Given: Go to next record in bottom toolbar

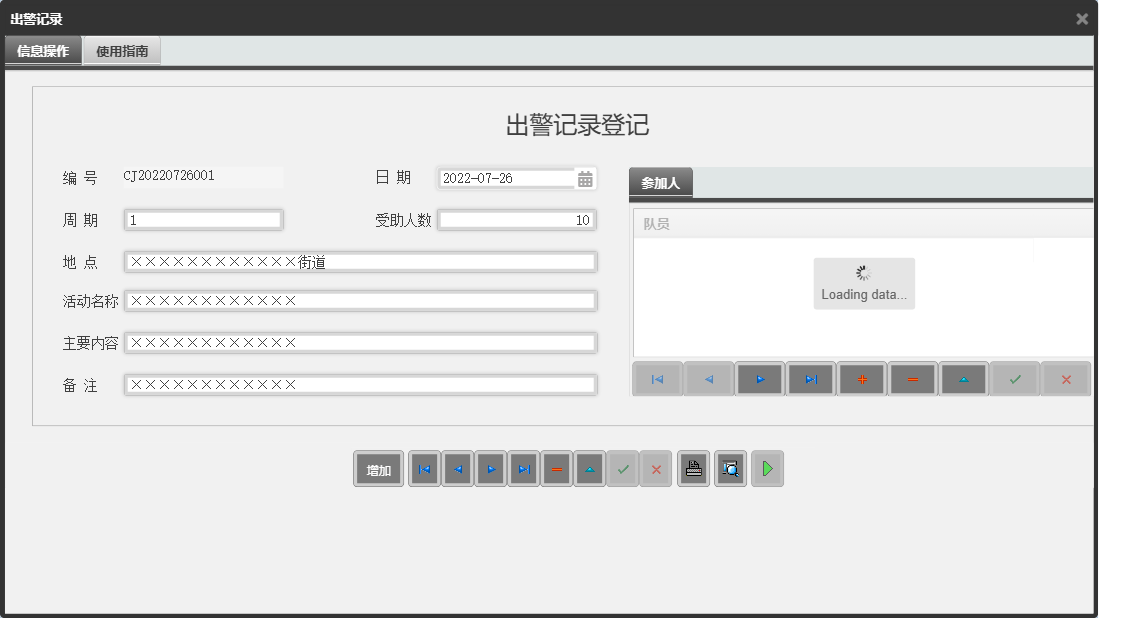Looking at the screenshot, I should coord(491,470).
